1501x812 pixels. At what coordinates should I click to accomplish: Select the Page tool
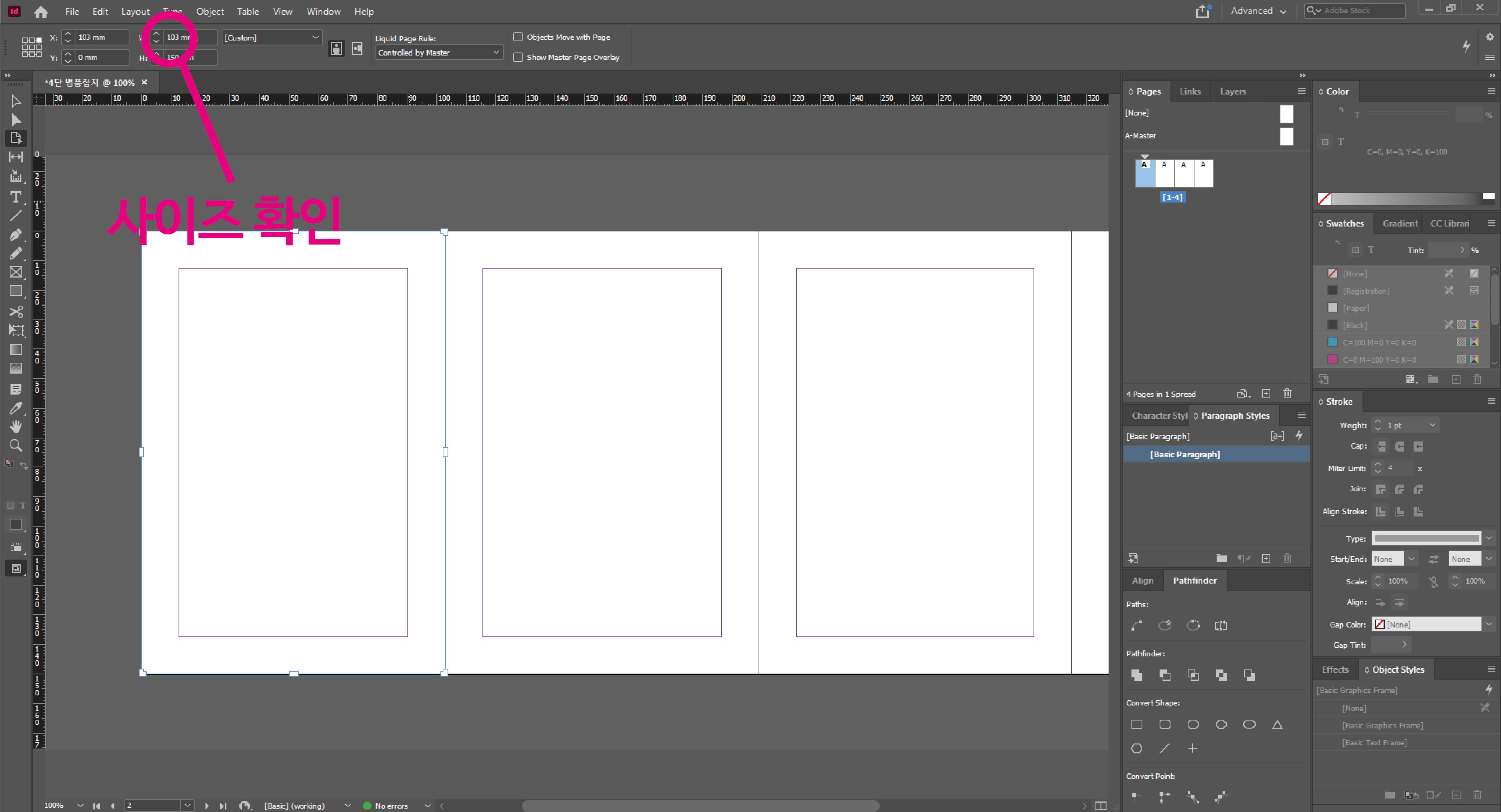click(x=16, y=139)
